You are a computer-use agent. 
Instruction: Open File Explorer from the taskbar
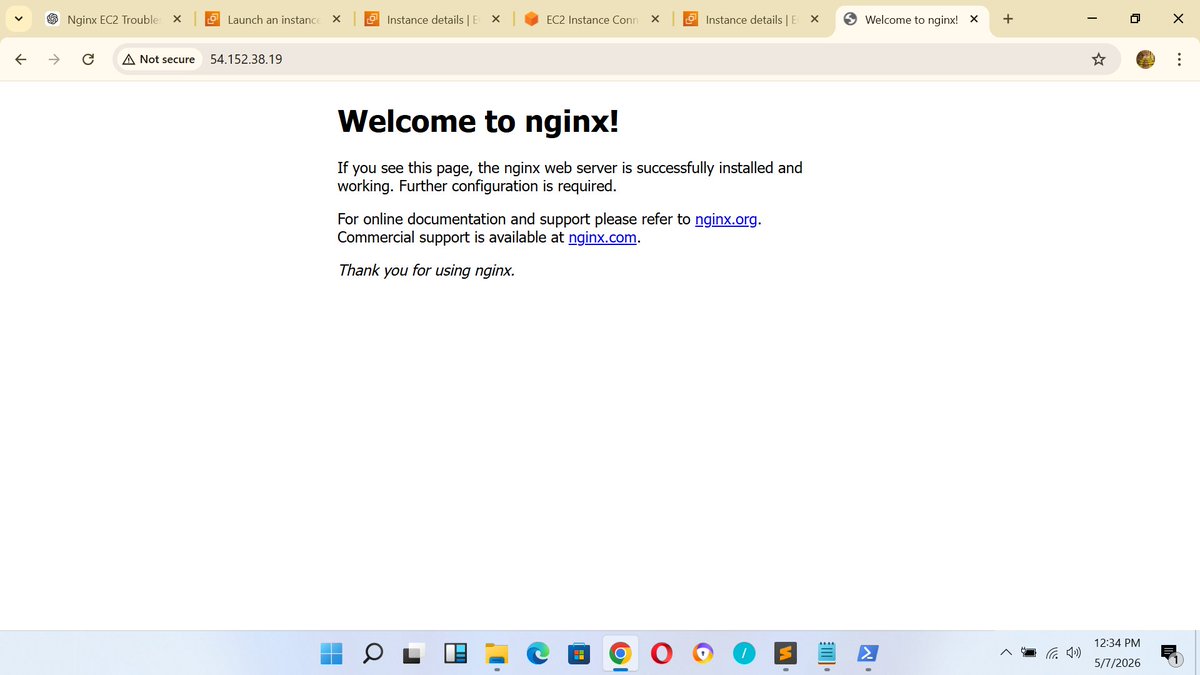496,654
